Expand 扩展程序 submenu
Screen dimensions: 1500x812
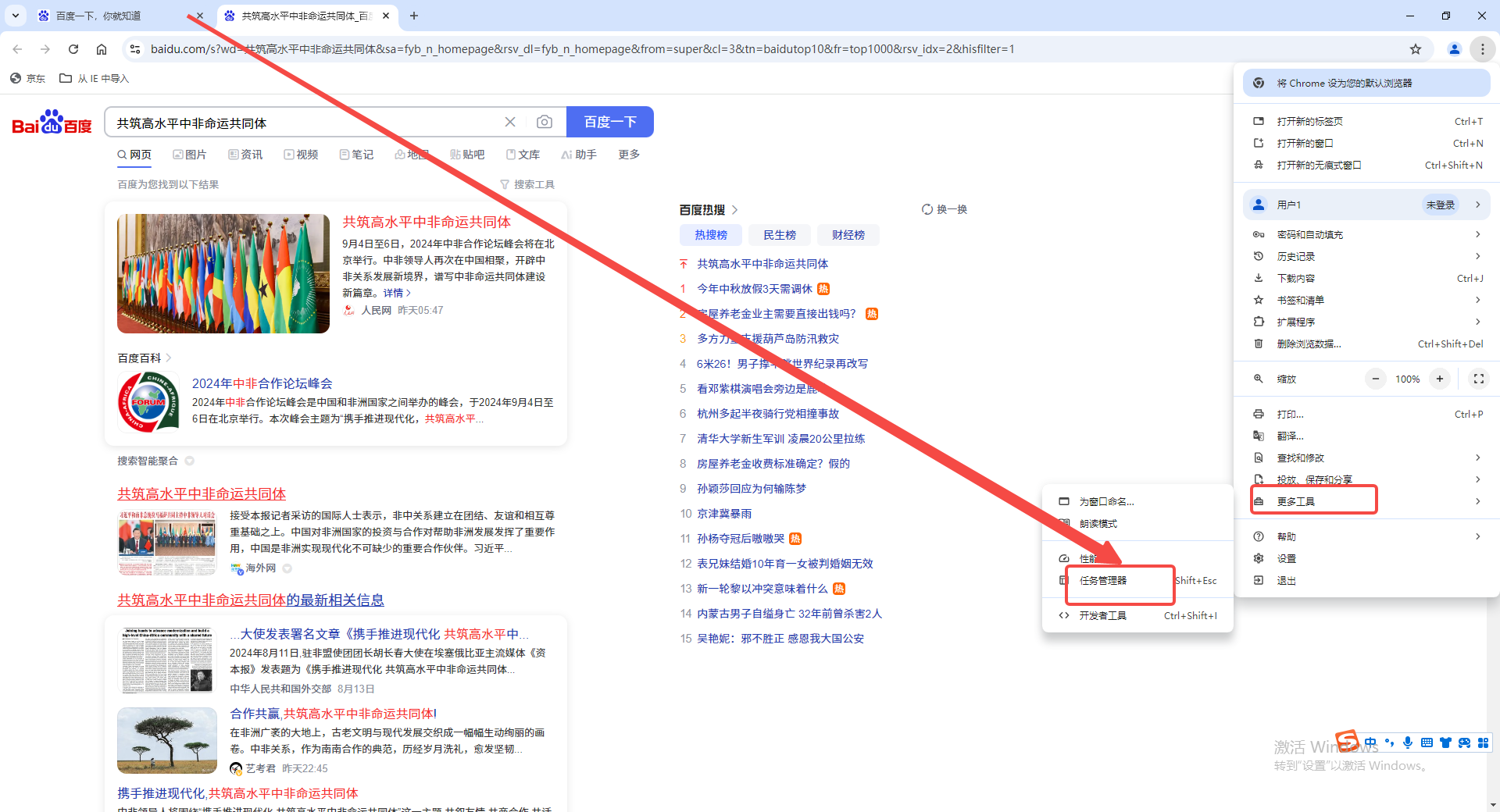point(1367,322)
